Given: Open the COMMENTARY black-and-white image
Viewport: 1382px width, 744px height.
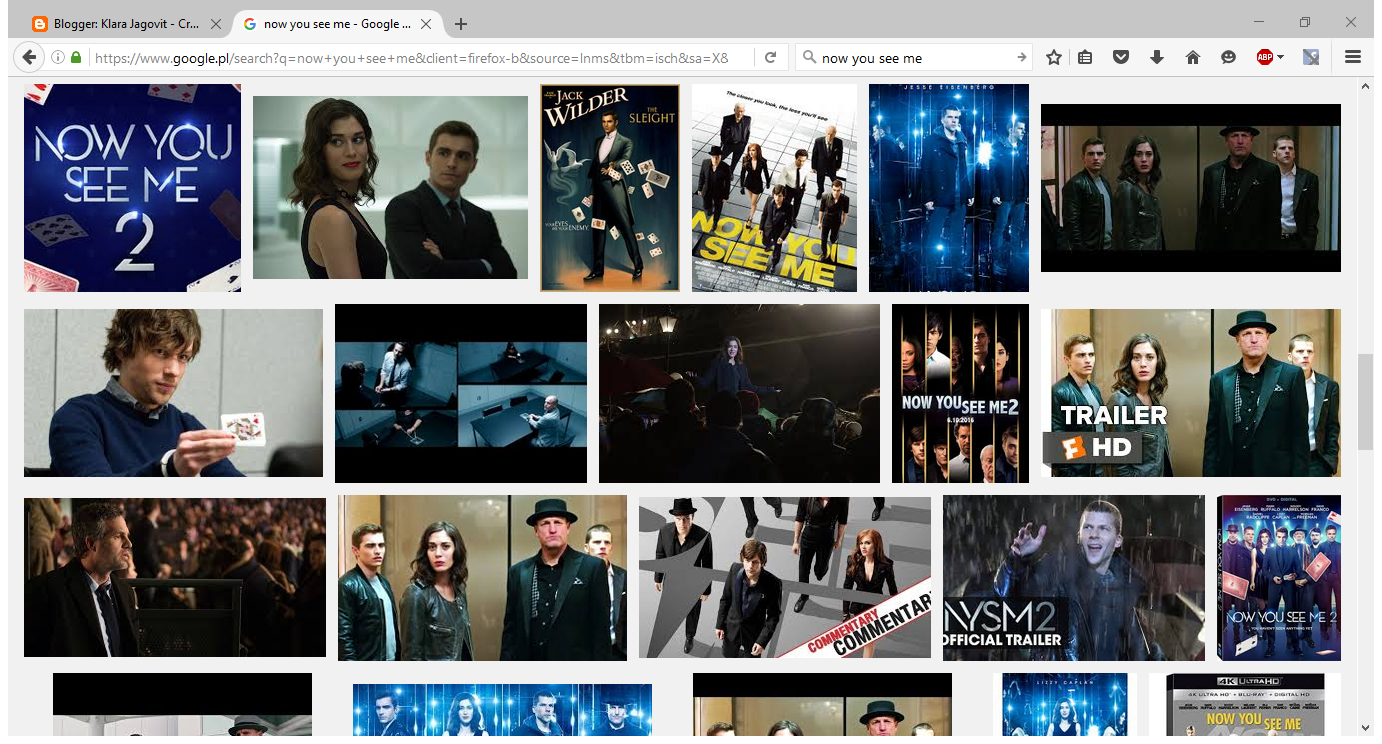Looking at the screenshot, I should point(785,578).
